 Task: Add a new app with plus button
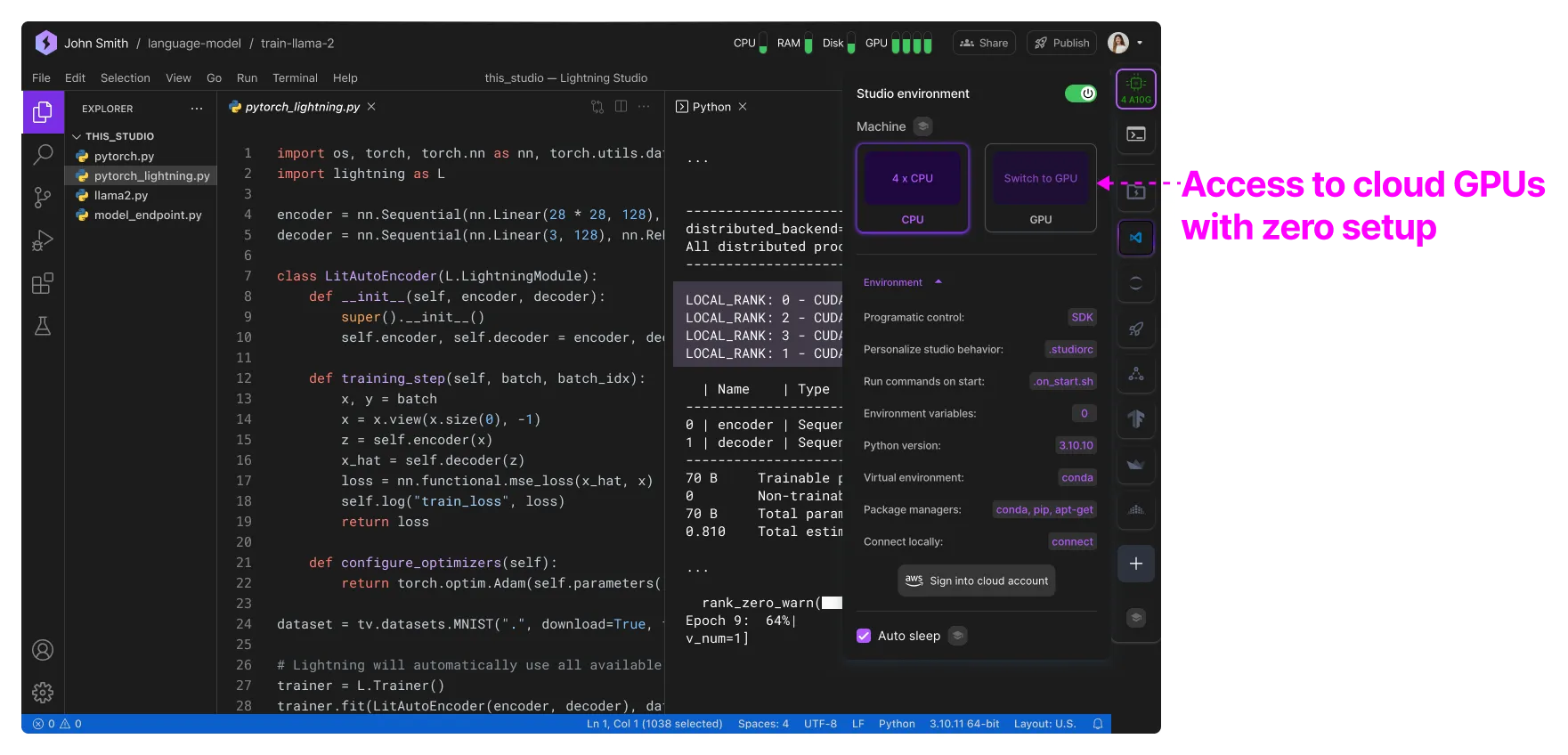(1136, 564)
